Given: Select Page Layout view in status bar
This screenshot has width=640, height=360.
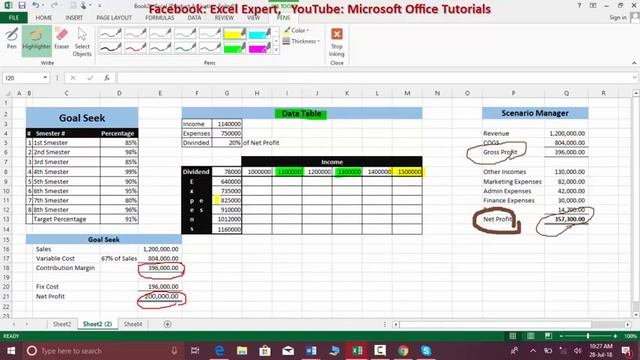Looking at the screenshot, I should (531, 336).
